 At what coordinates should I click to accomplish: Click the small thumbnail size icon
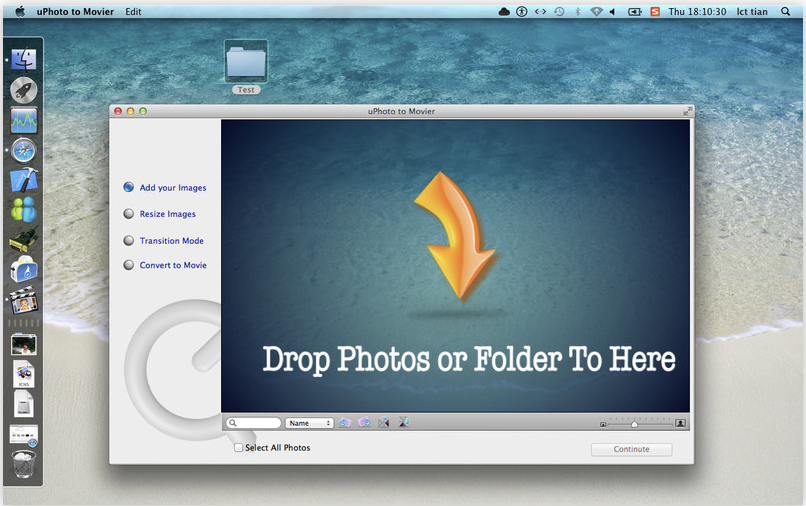[x=603, y=424]
